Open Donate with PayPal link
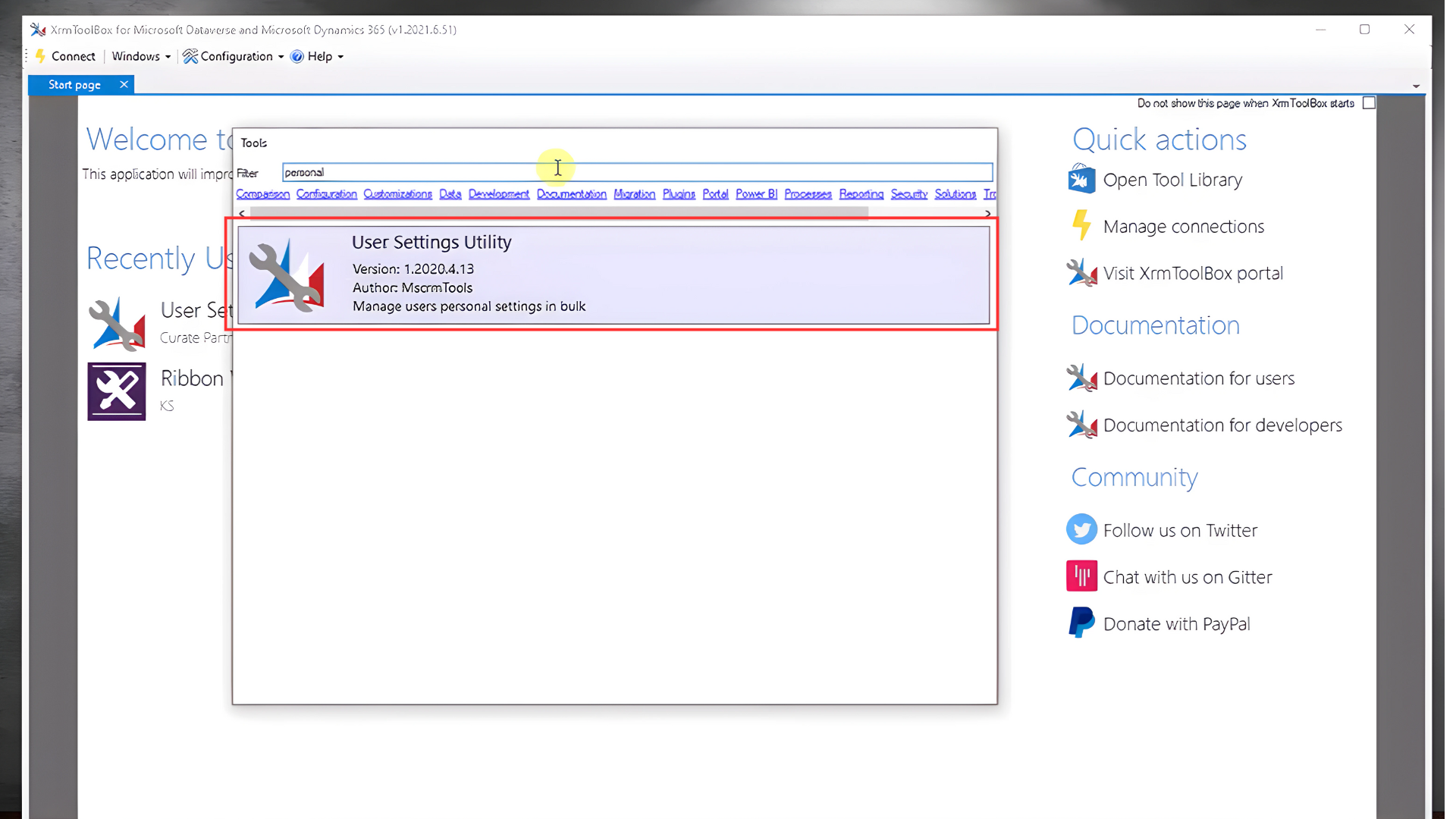1456x819 pixels. coord(1176,623)
